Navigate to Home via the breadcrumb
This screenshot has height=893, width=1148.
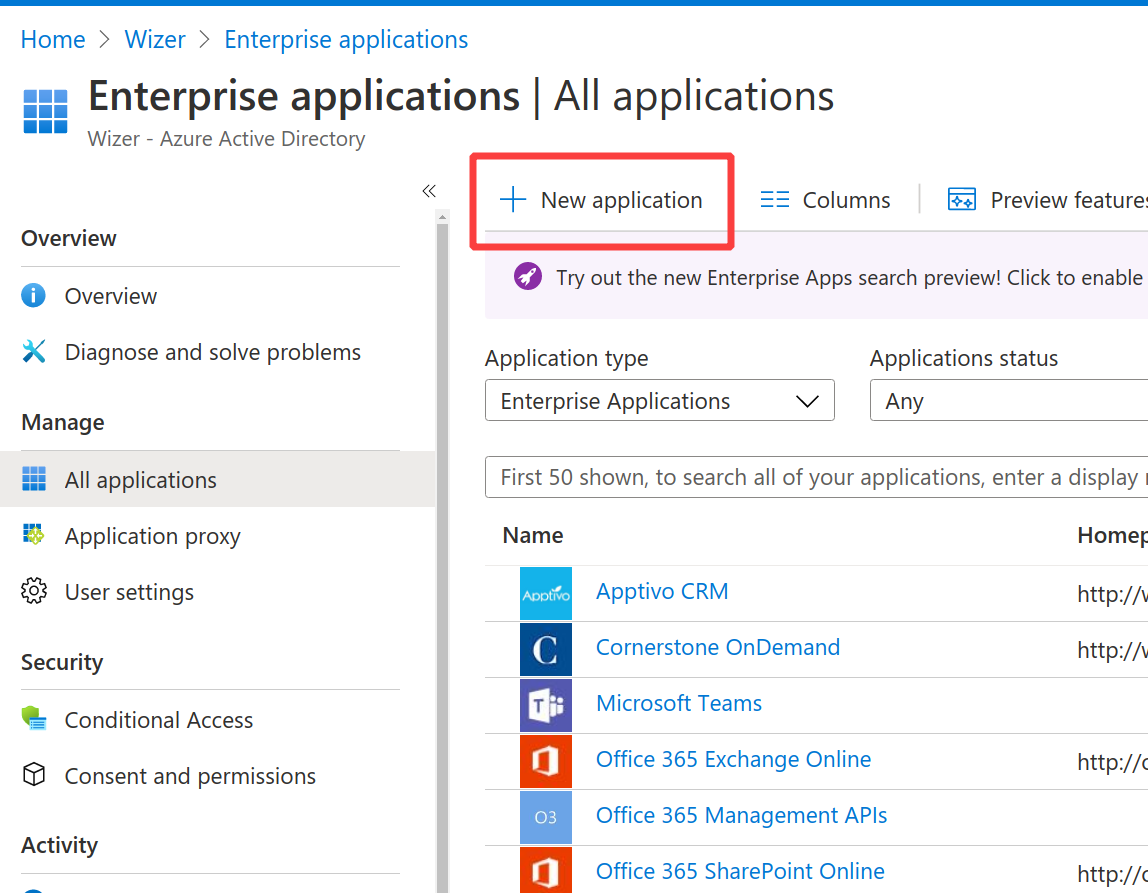[52, 39]
